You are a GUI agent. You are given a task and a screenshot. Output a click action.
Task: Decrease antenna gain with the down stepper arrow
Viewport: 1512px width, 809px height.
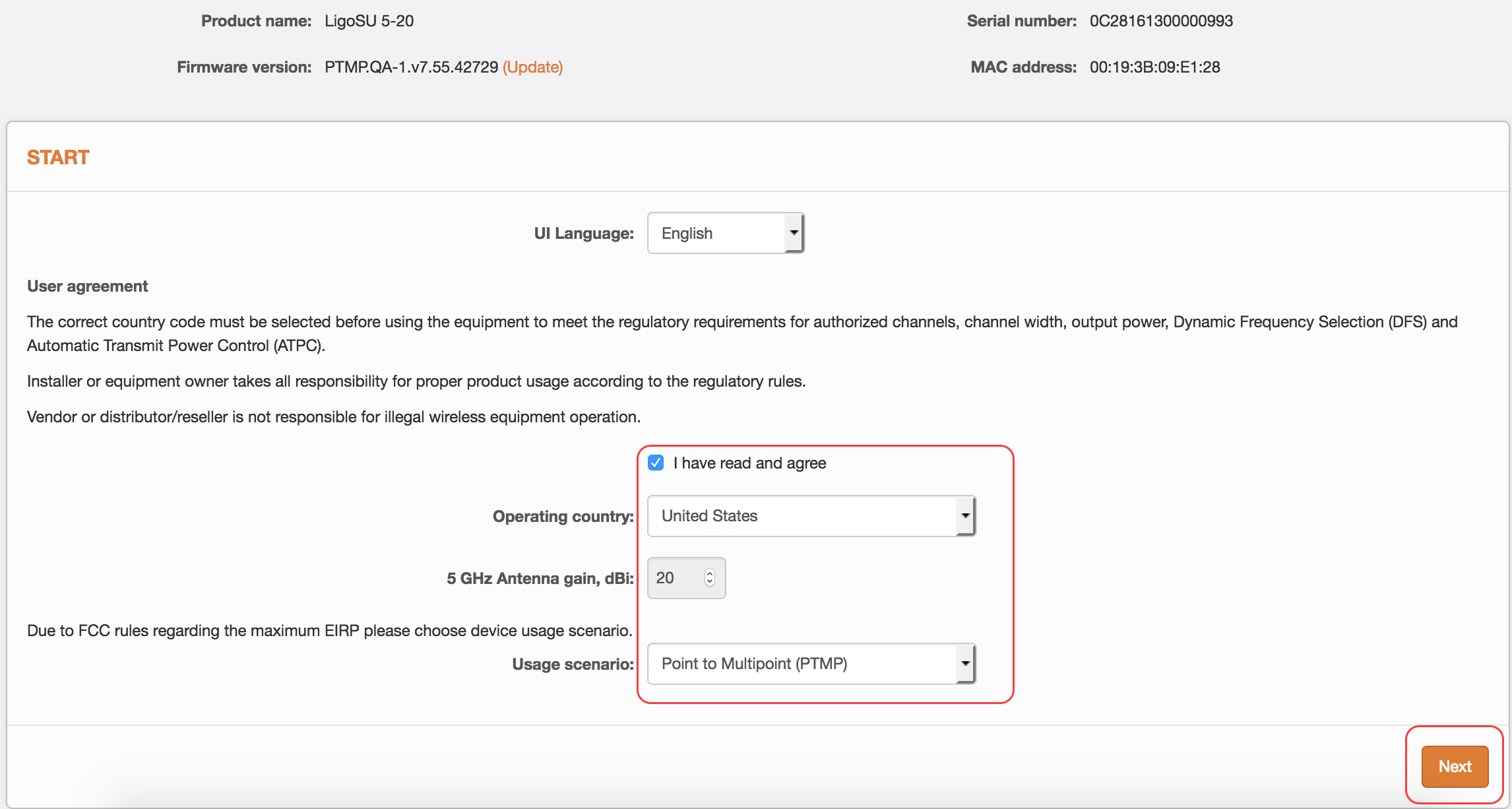pos(710,582)
